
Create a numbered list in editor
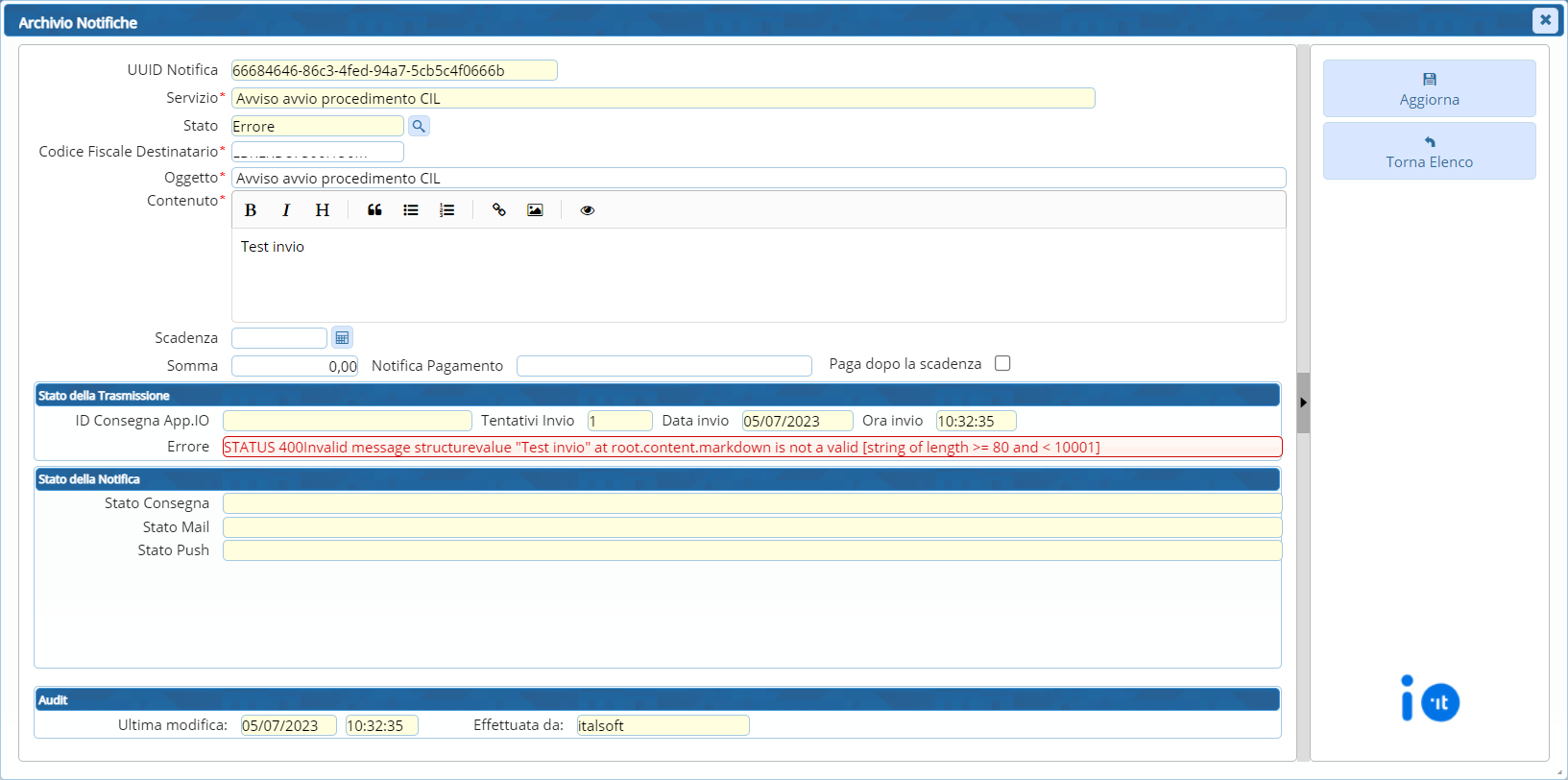tap(447, 210)
